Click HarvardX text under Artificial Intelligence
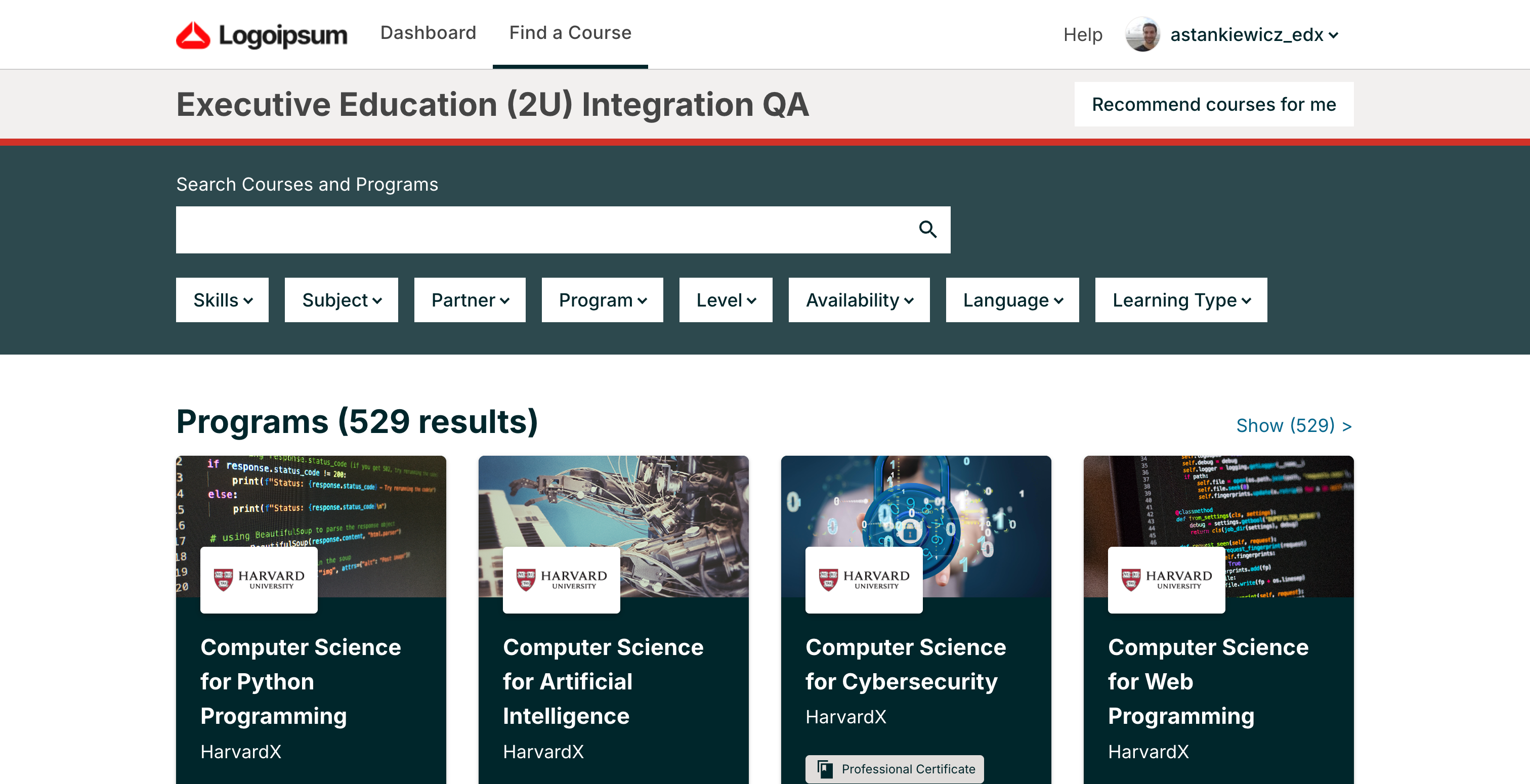This screenshot has height=784, width=1530. (543, 751)
